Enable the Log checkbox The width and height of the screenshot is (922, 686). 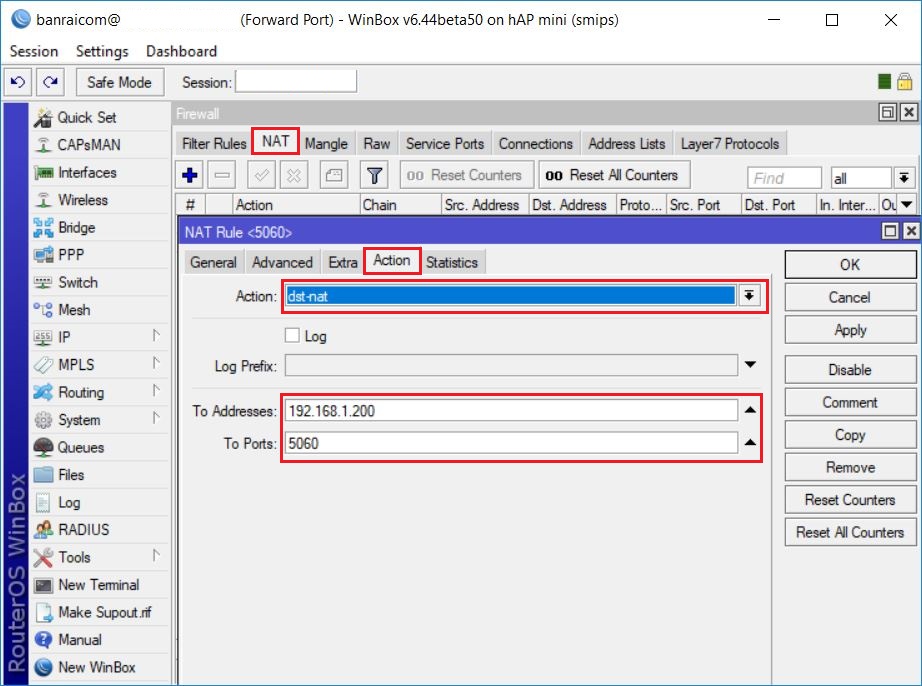[292, 336]
